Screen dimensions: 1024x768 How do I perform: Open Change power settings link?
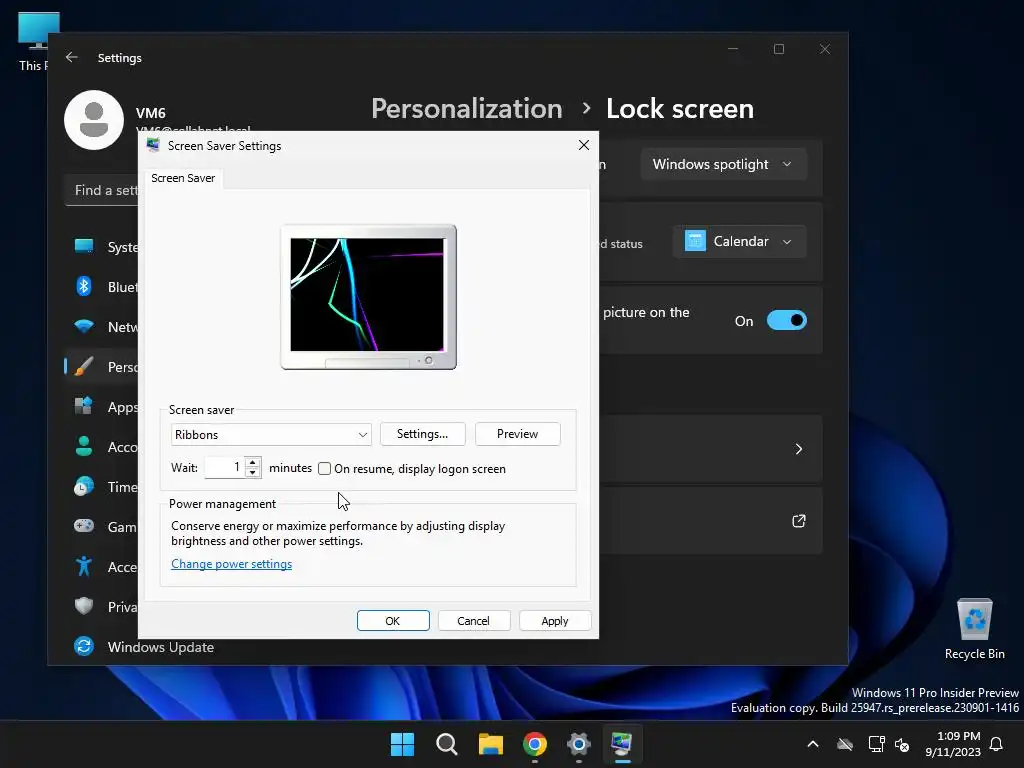coord(231,564)
